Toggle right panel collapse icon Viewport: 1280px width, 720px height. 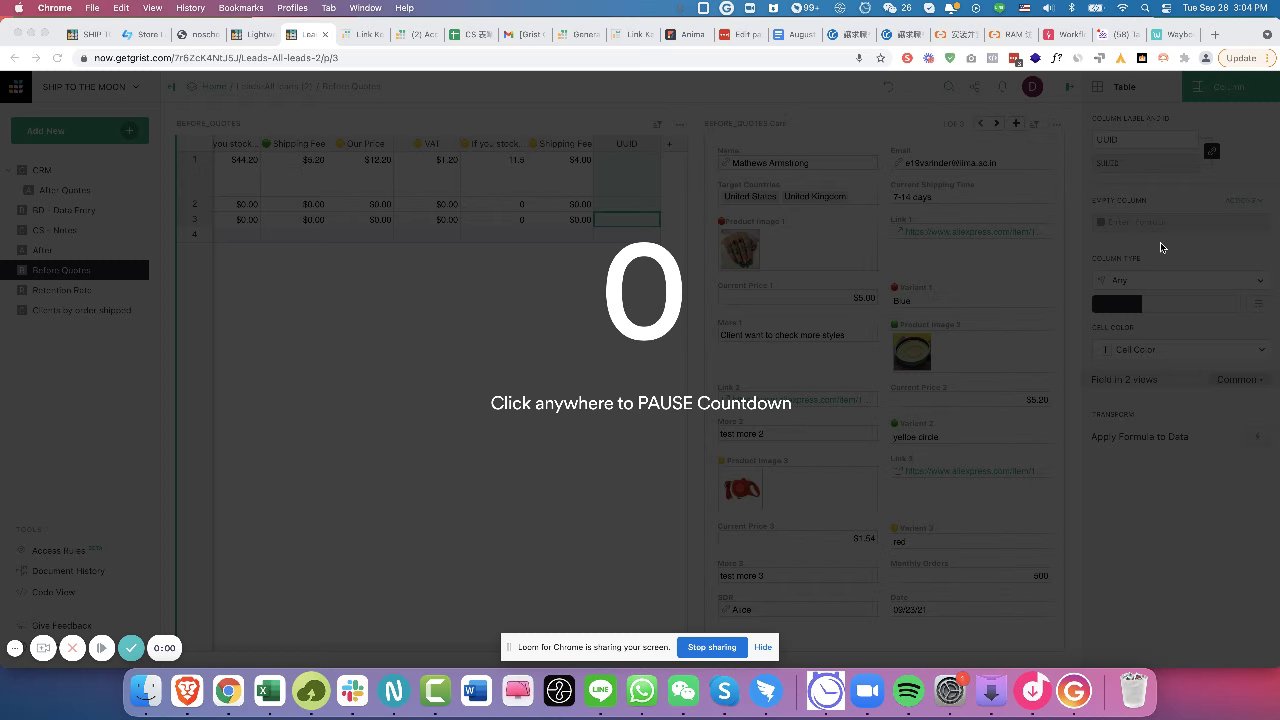click(x=1069, y=87)
